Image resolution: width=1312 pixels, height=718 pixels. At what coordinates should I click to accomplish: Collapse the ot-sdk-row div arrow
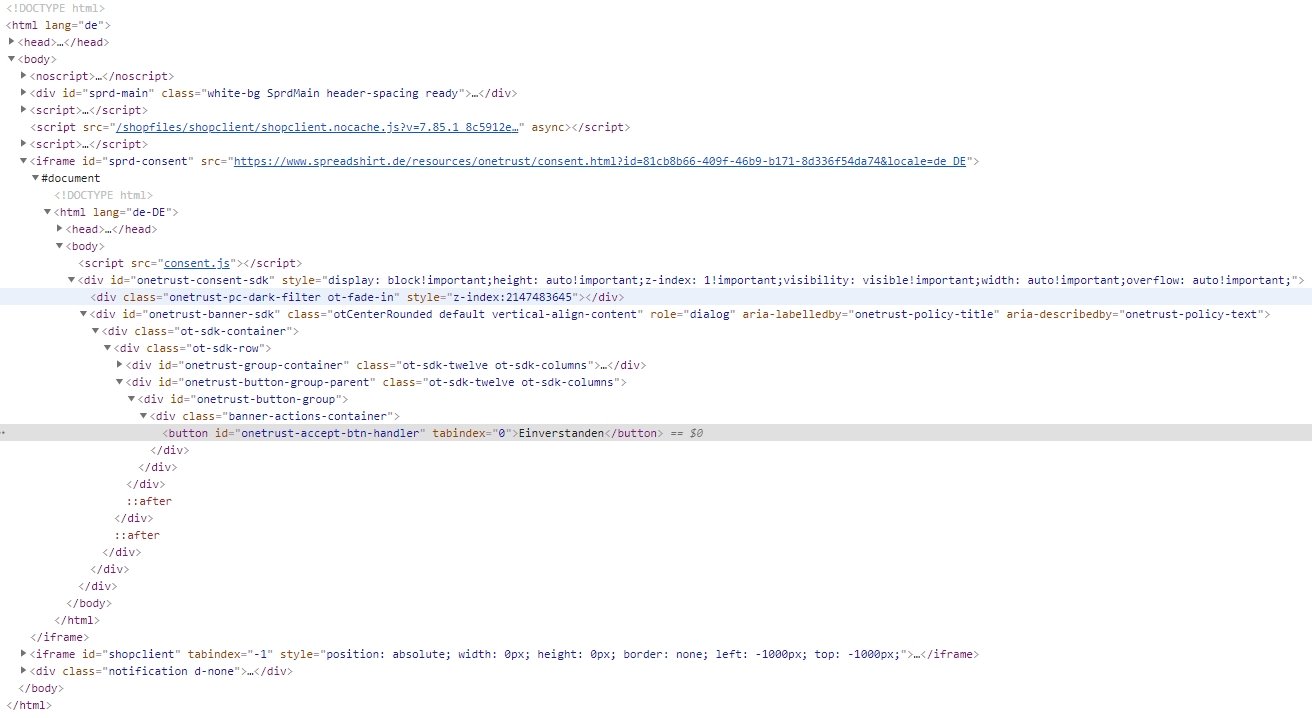coord(107,348)
